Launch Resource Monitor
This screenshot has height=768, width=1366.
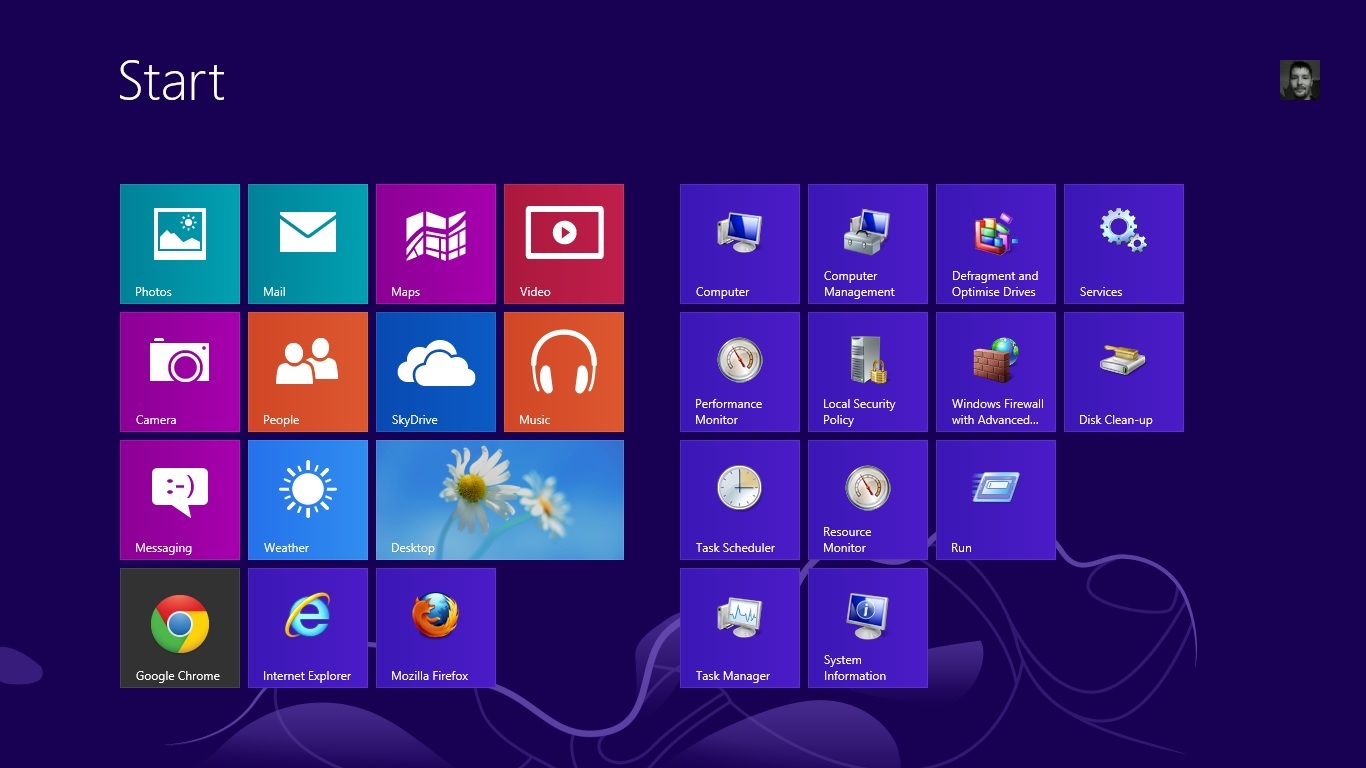(x=867, y=499)
